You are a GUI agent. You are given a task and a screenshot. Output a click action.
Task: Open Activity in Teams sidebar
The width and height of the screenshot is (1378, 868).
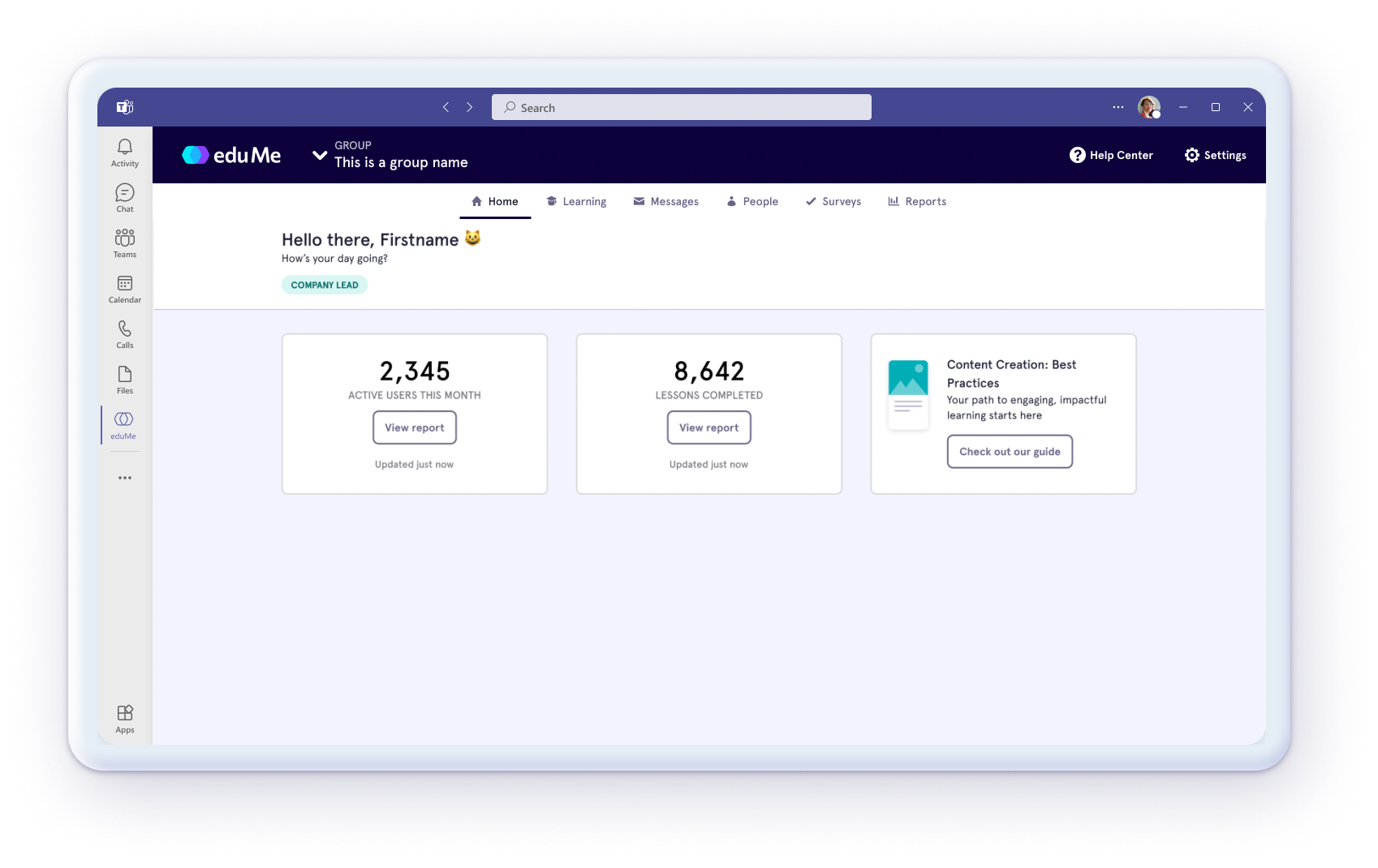pyautogui.click(x=125, y=152)
